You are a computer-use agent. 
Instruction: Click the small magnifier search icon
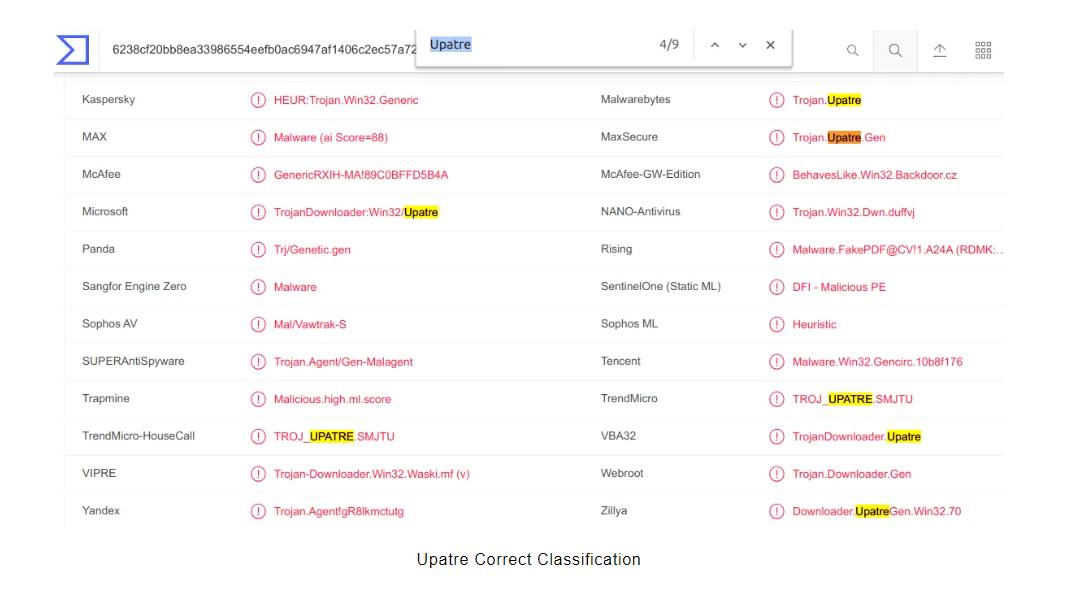pos(852,50)
